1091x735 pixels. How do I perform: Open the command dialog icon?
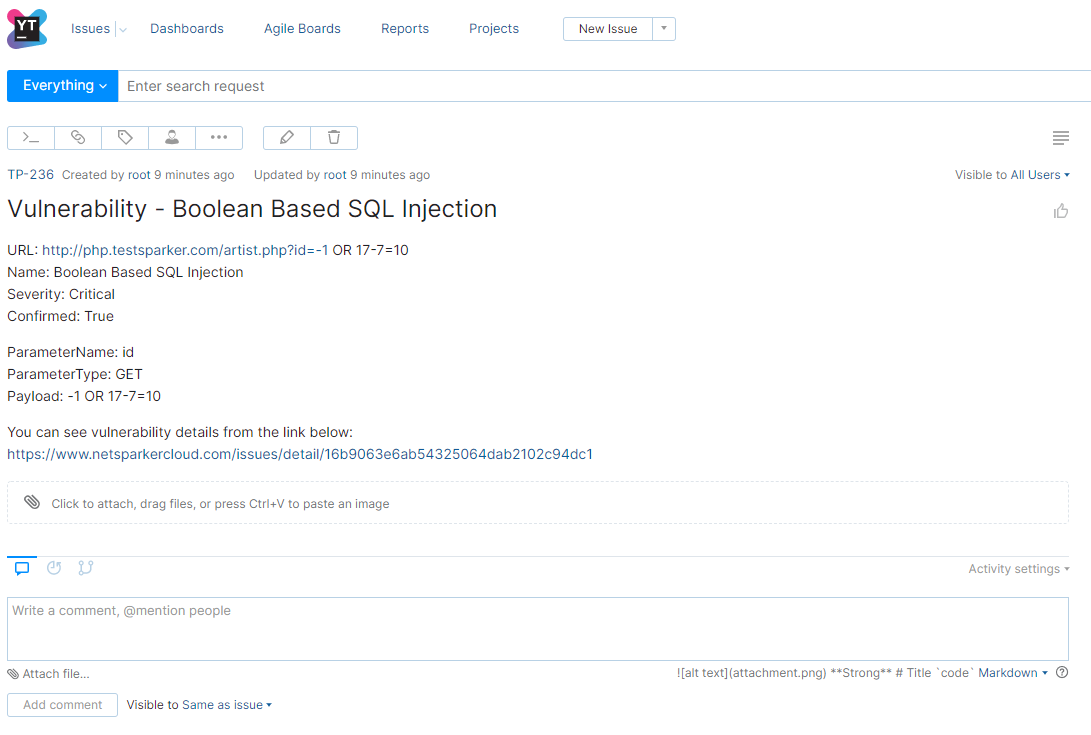(30, 137)
